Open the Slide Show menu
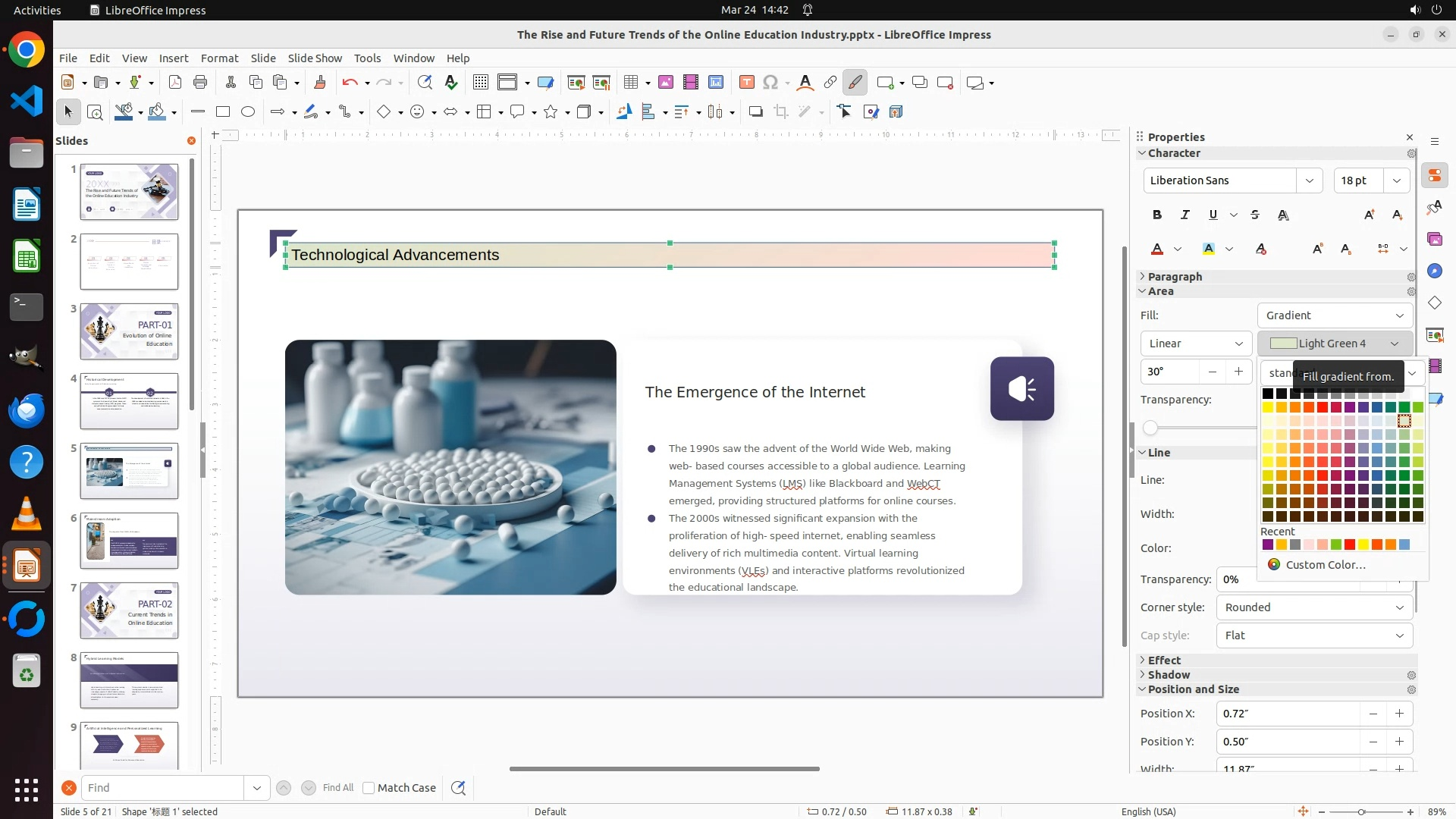This screenshot has height=819, width=1456. coord(315,58)
